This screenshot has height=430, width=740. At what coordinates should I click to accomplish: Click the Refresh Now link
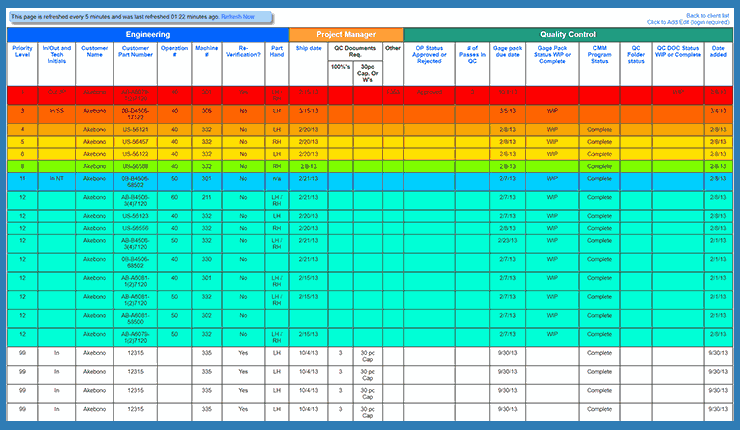(x=238, y=17)
